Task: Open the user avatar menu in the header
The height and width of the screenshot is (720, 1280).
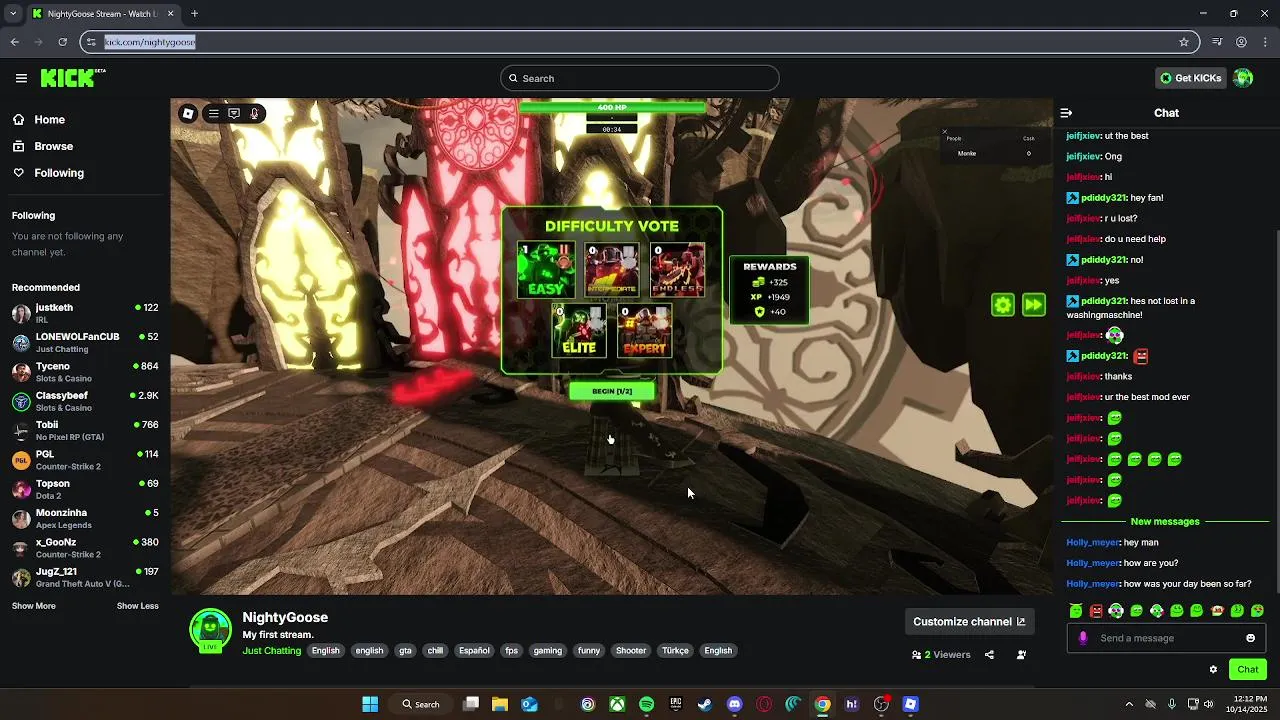Action: coord(1243,78)
